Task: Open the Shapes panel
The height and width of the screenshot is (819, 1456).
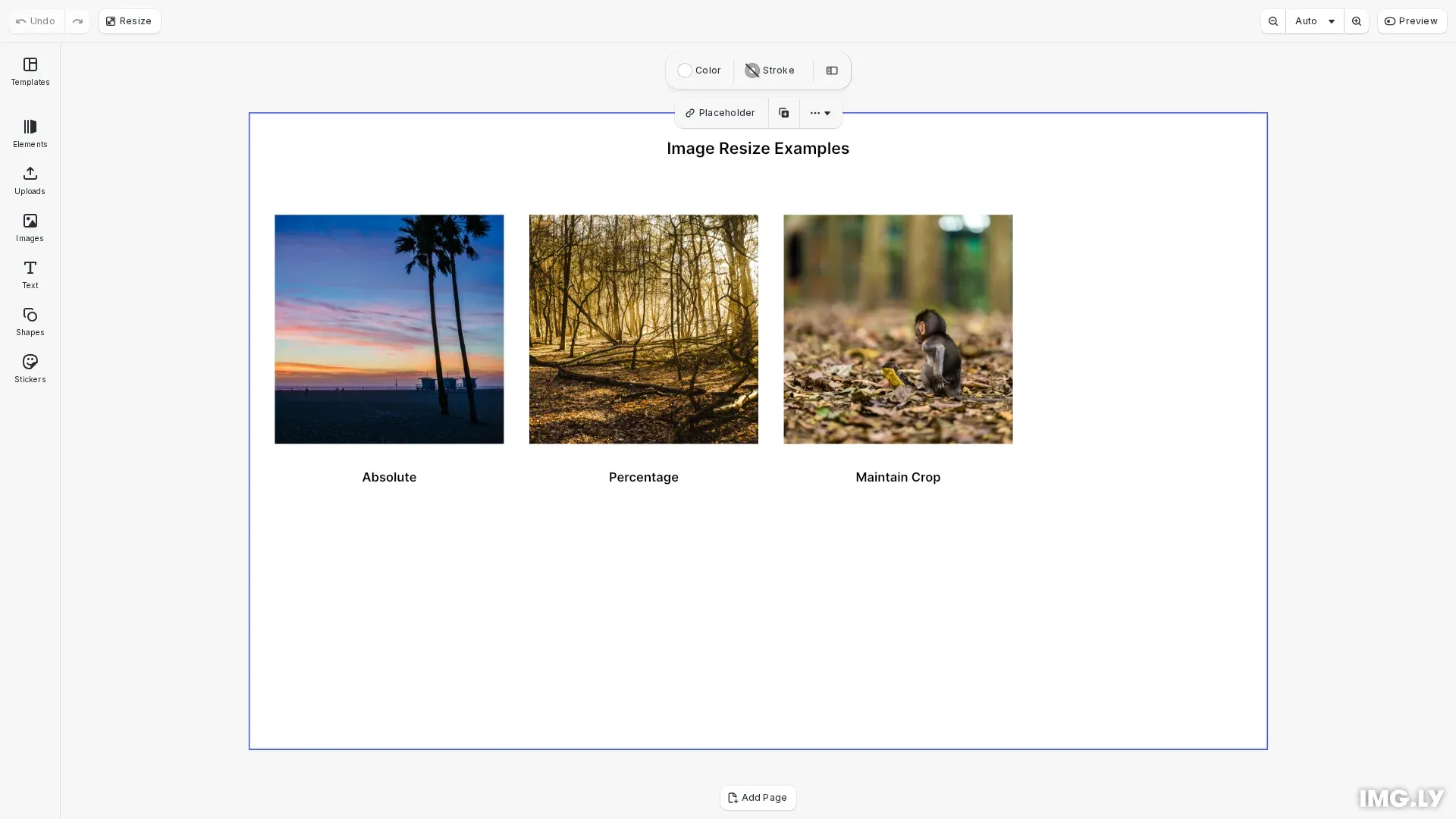Action: [x=30, y=321]
